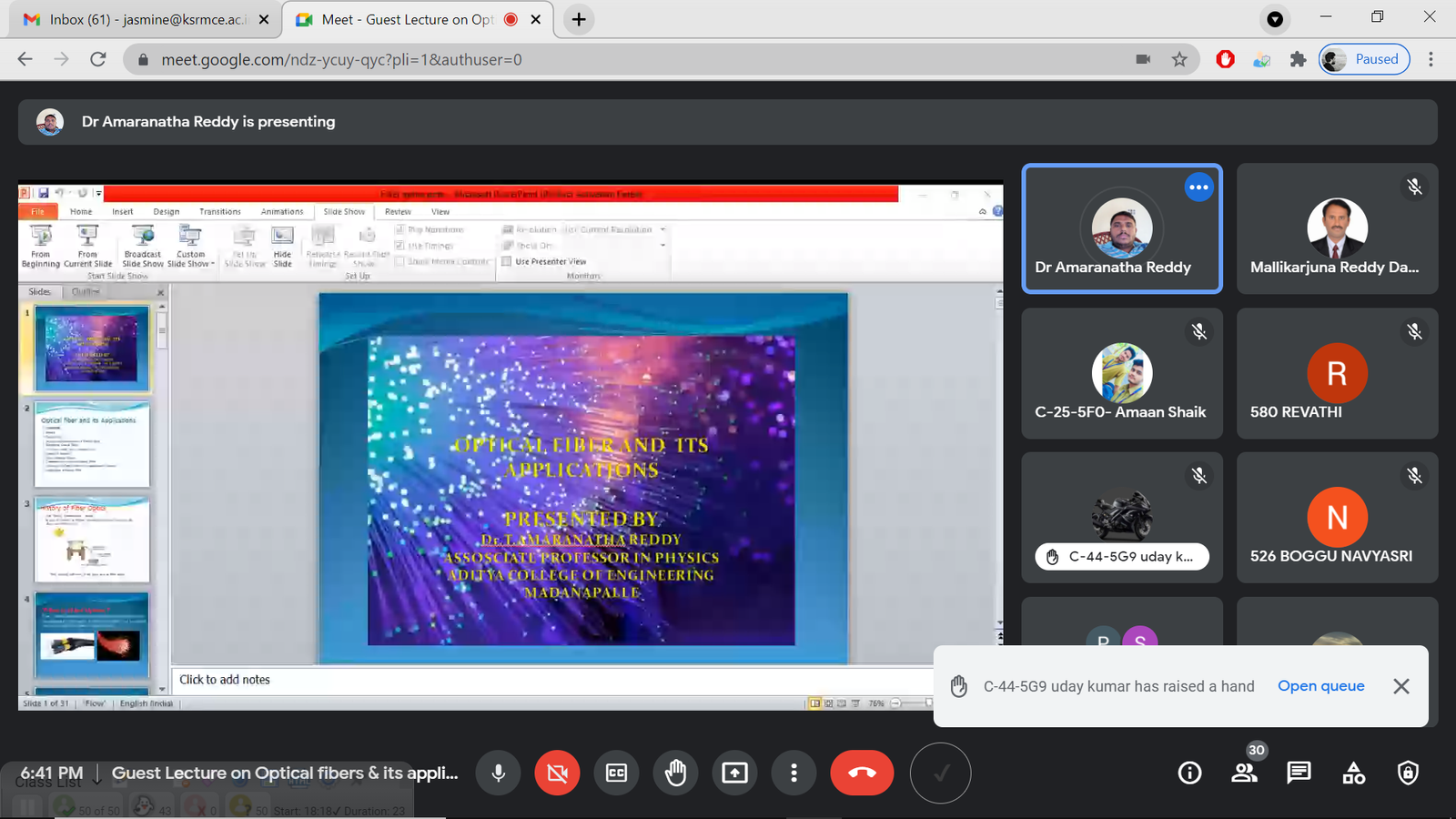Bookmark this page star icon
The height and width of the screenshot is (819, 1456).
1179,59
